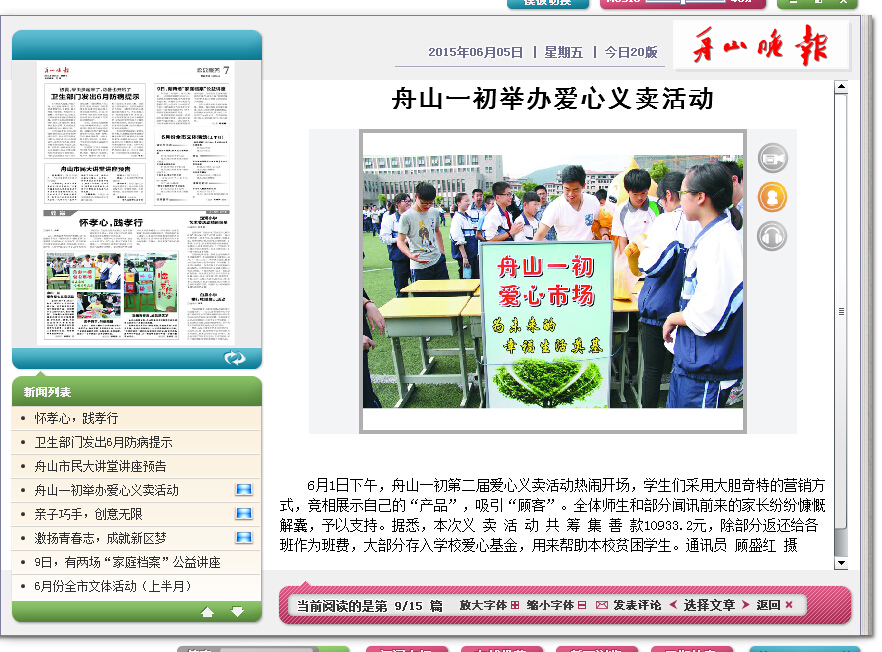Click the plus icon after 放大字体
Screen dimensions: 882x652
click(x=515, y=605)
